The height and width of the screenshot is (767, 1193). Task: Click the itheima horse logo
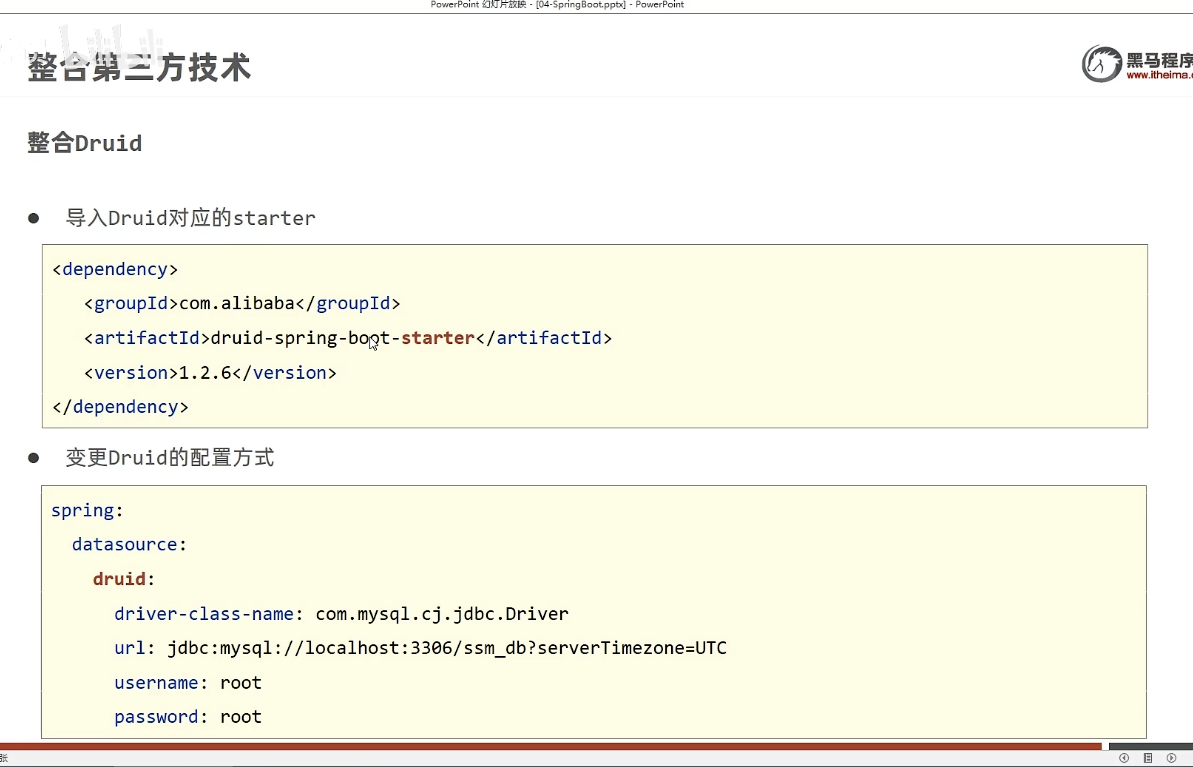click(x=1102, y=64)
